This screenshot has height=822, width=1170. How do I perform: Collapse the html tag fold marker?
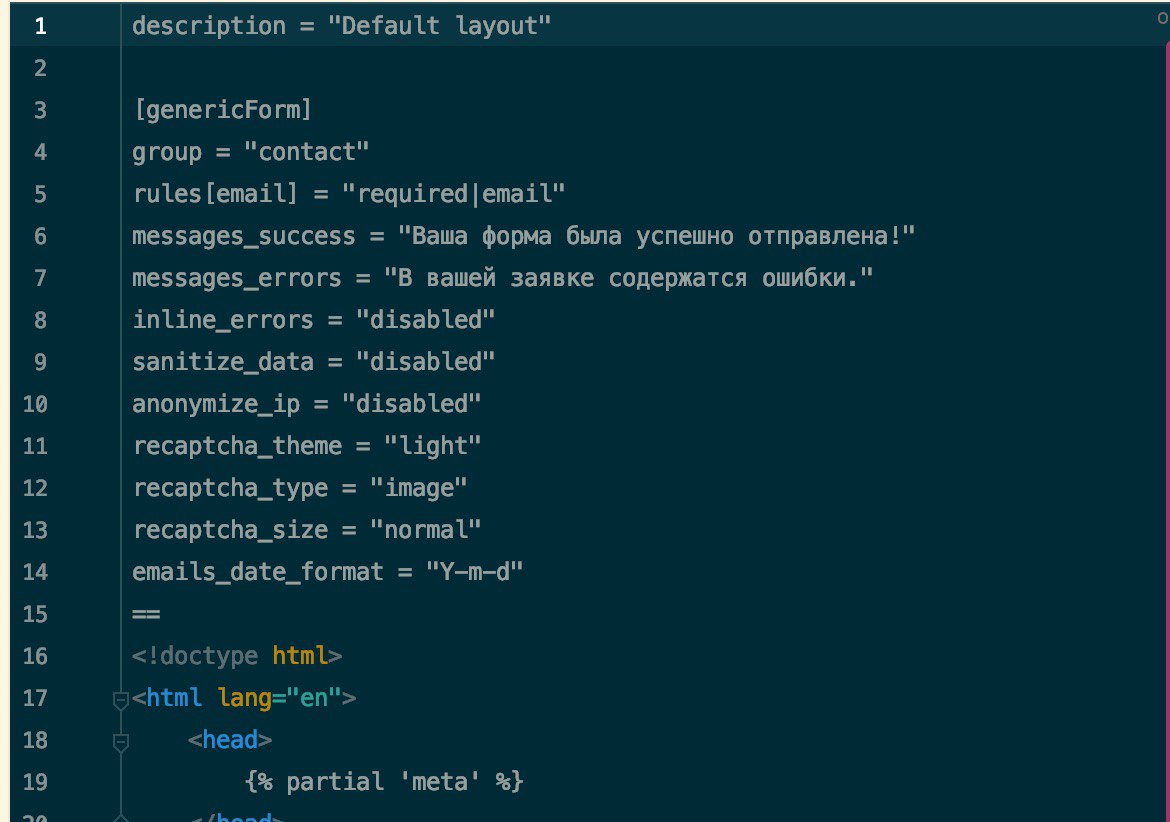pos(120,700)
